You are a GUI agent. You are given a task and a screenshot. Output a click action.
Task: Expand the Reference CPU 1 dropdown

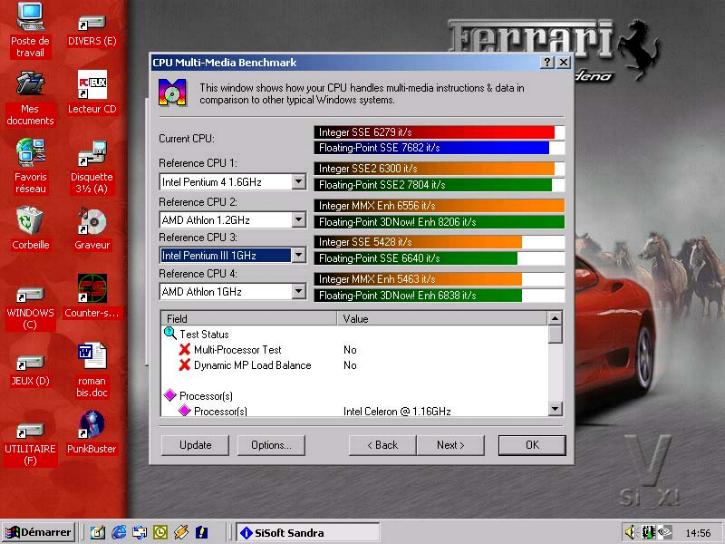pyautogui.click(x=298, y=182)
